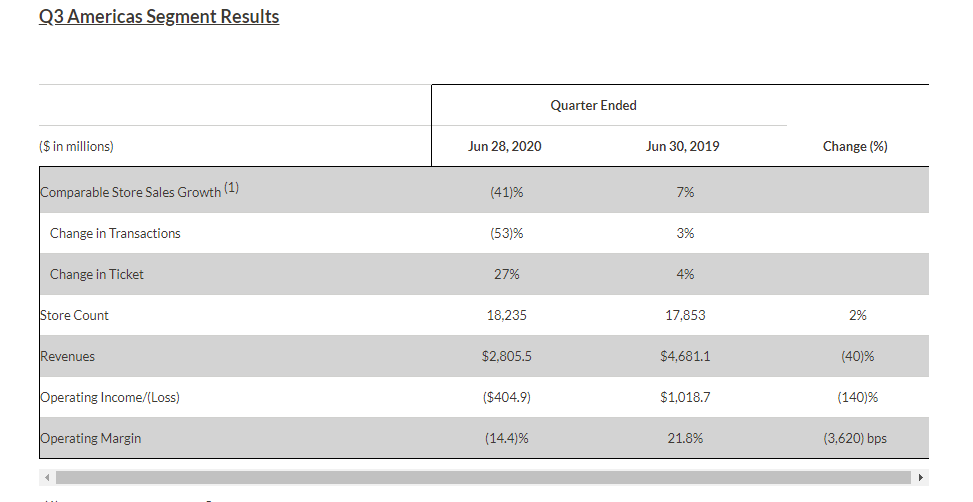Image resolution: width=973 pixels, height=502 pixels.
Task: Click the Jun 28, 2020 column header
Action: [504, 146]
